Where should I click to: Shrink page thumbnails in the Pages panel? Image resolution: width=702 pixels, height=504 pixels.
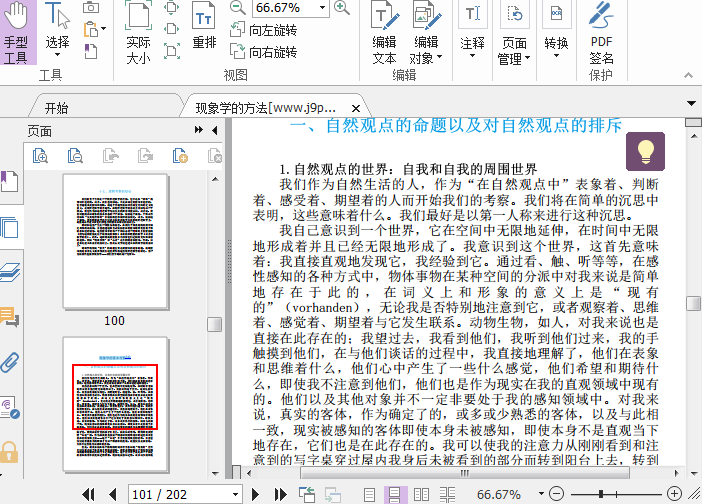[75, 156]
